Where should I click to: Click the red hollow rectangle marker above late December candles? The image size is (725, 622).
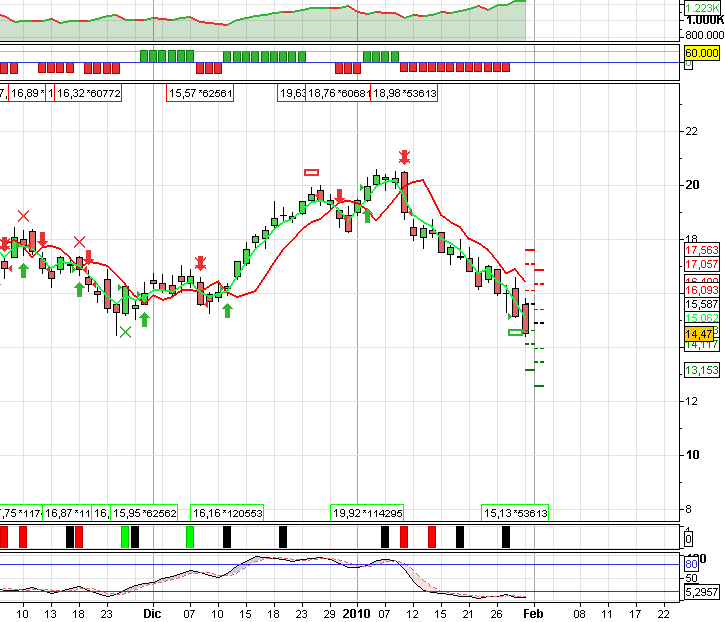coord(311,173)
